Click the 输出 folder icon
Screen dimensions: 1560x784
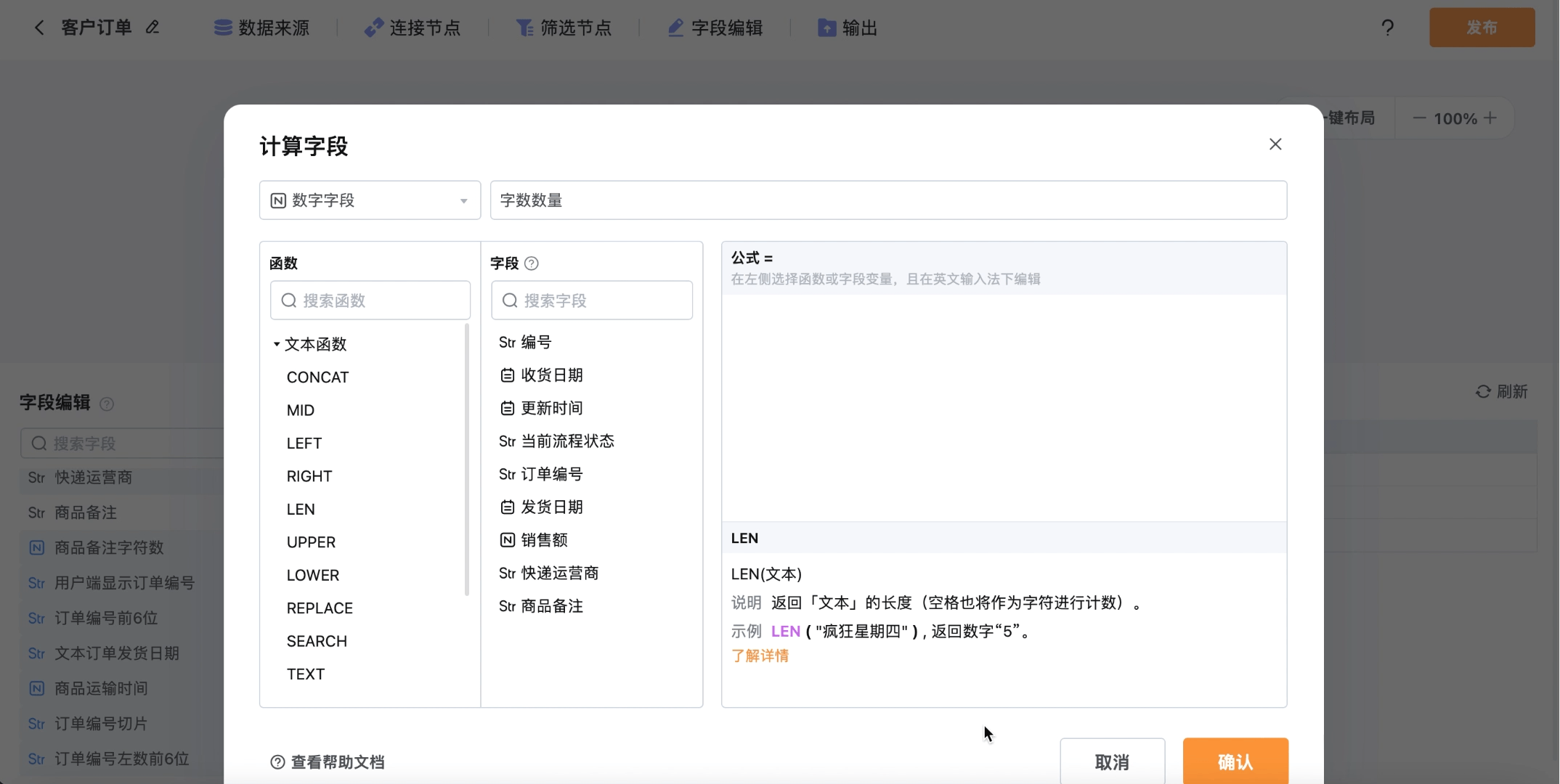826,28
